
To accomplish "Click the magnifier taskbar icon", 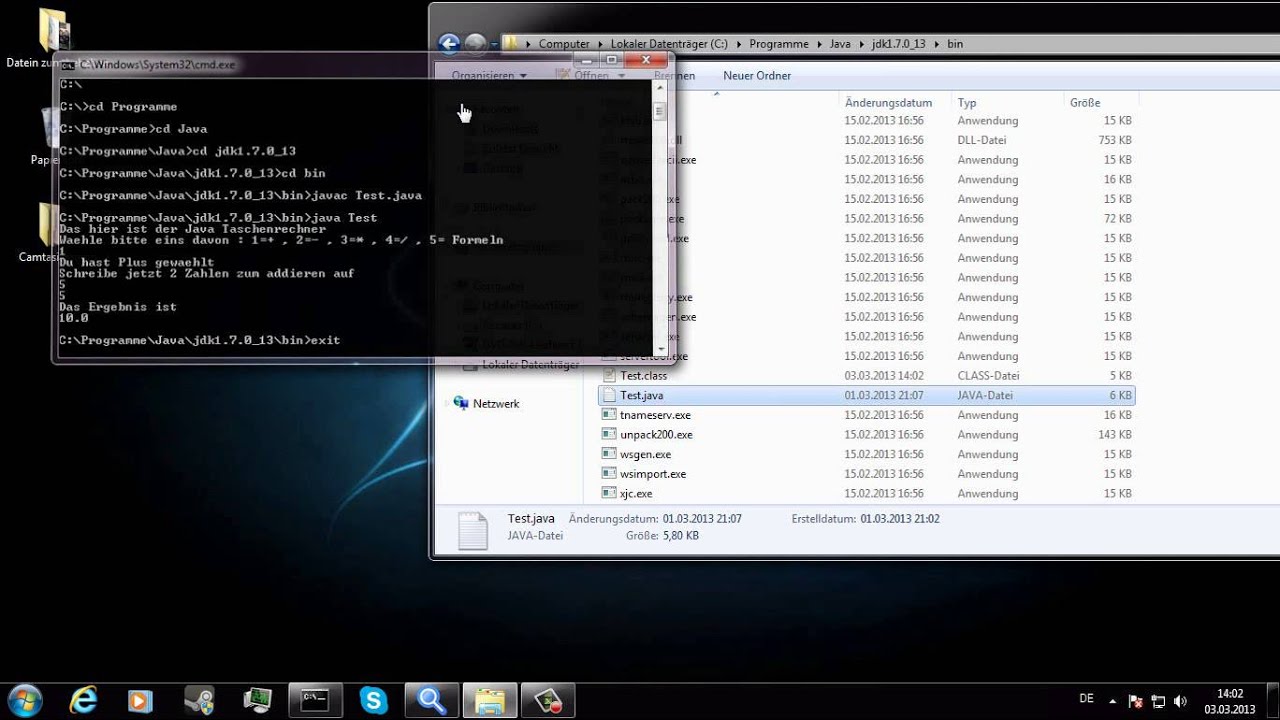I will tap(432, 699).
